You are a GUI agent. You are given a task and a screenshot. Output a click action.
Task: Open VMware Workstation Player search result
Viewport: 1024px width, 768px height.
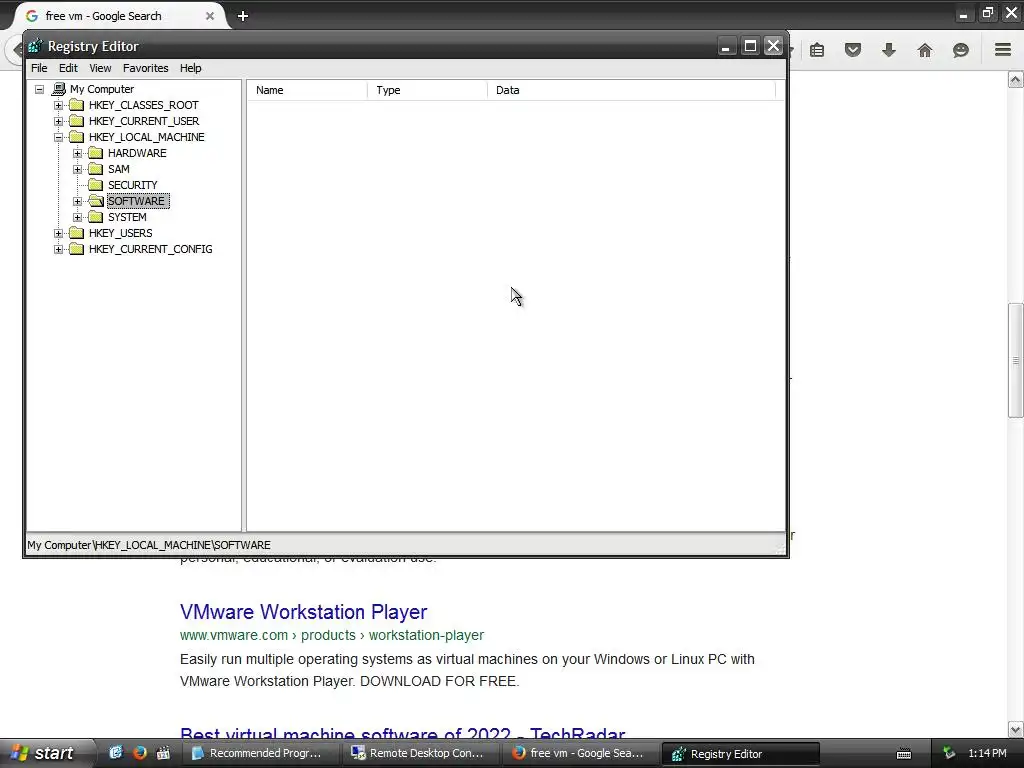pyautogui.click(x=304, y=612)
